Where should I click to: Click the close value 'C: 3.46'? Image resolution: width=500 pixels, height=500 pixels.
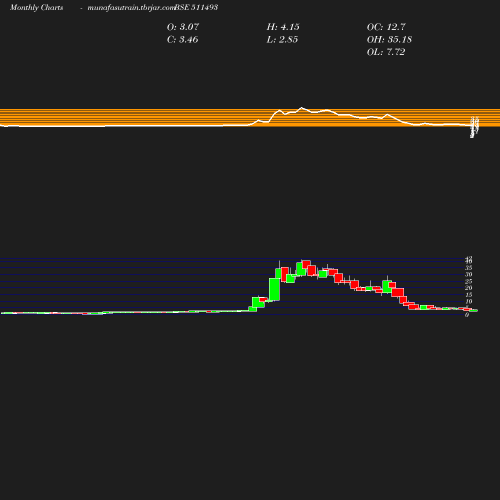tap(183, 39)
